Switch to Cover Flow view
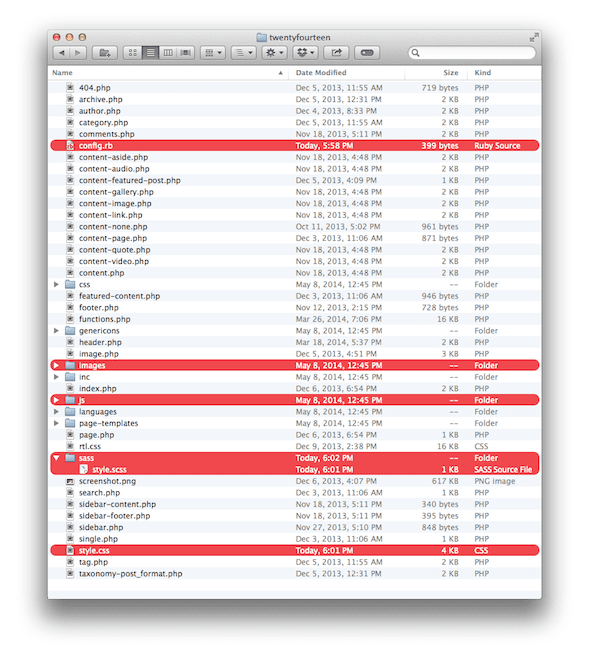Screen dimensions: 600x660 point(186,53)
